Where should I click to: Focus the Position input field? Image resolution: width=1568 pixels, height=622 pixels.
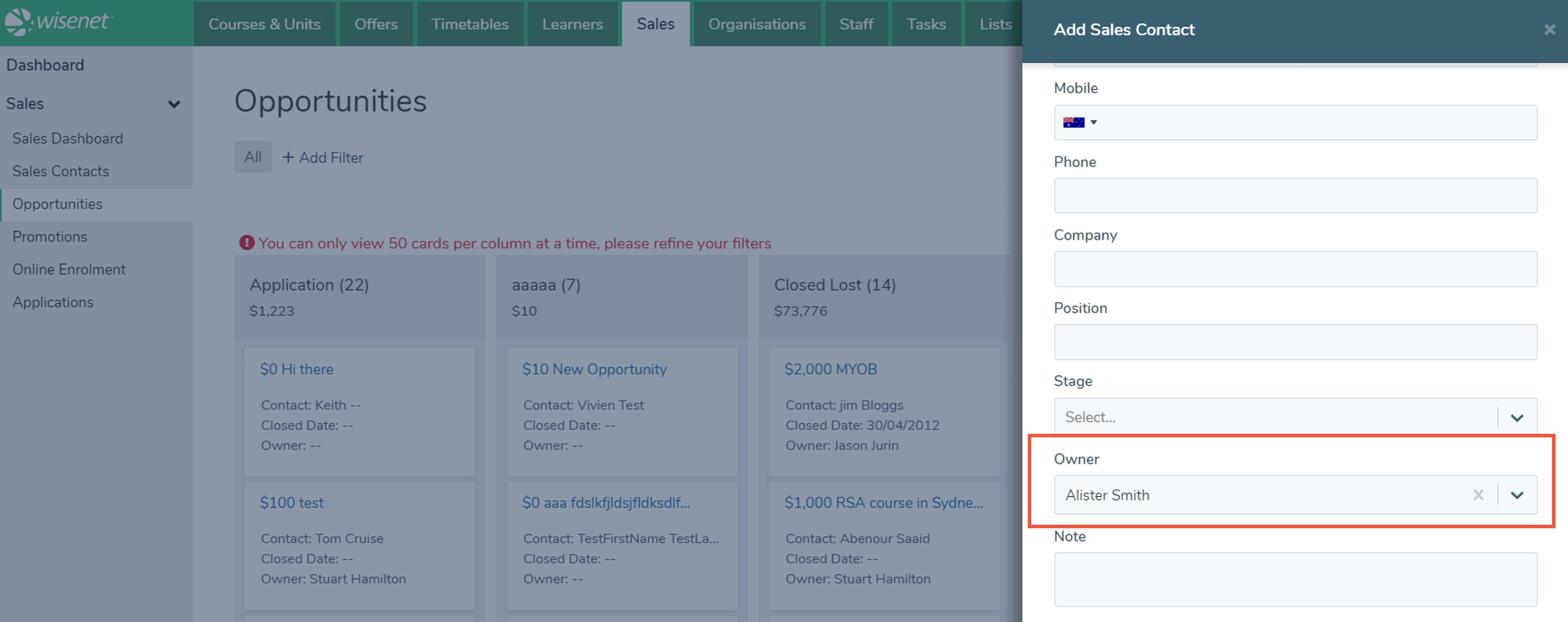click(1295, 342)
